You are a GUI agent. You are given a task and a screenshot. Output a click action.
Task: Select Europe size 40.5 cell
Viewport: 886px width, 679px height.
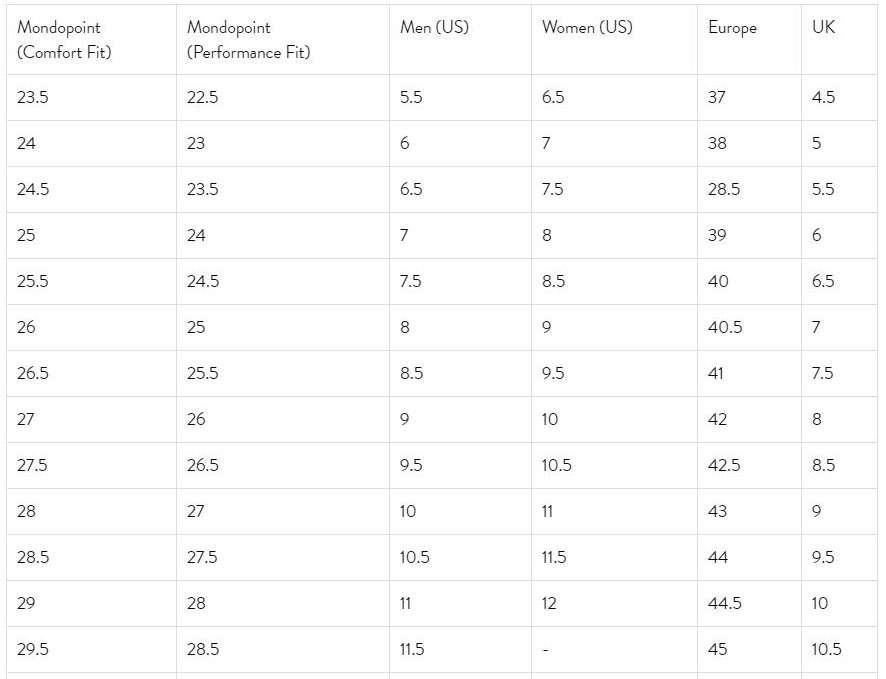pyautogui.click(x=725, y=327)
